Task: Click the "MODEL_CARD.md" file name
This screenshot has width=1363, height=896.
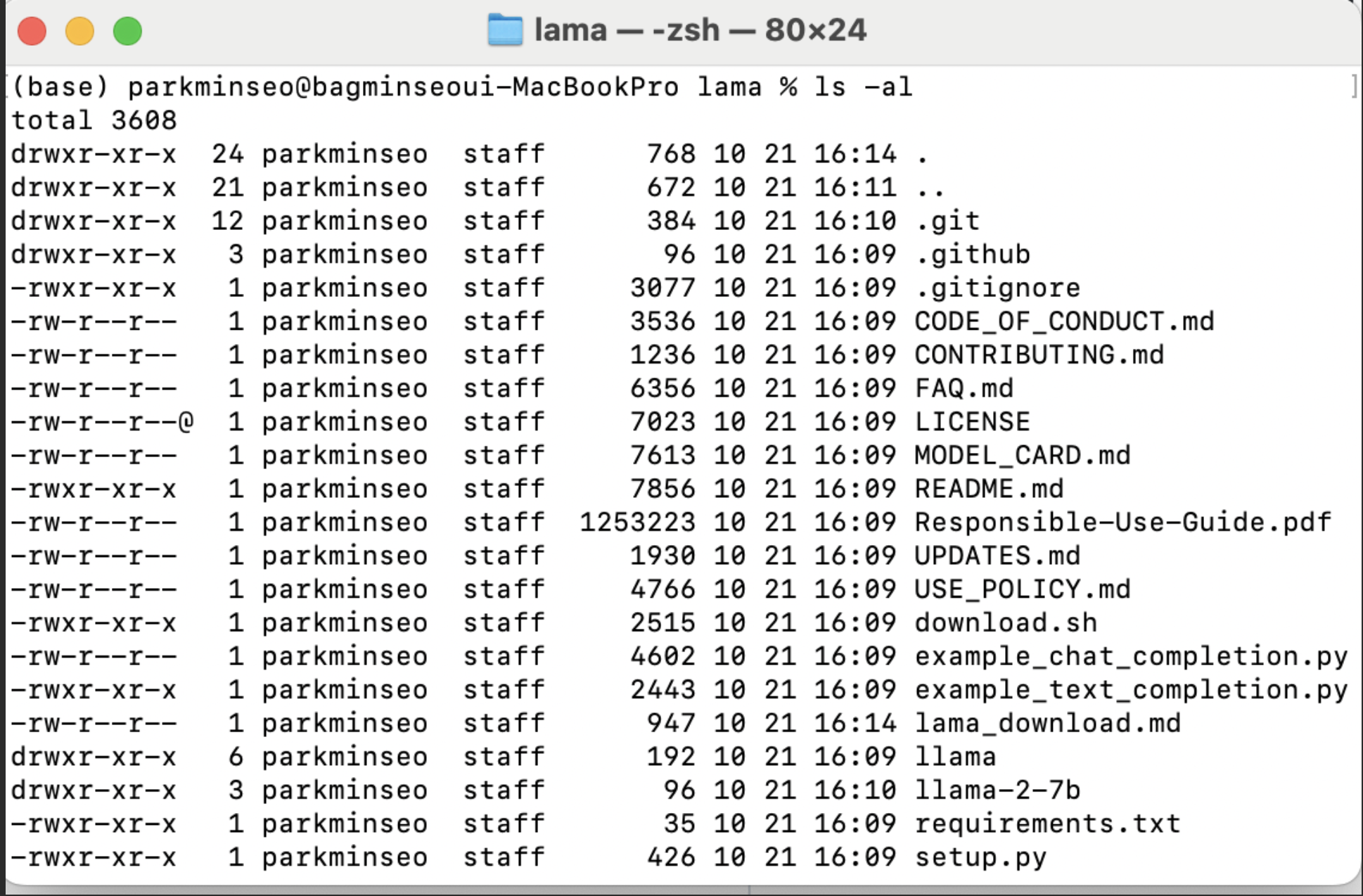Action: (x=1023, y=455)
